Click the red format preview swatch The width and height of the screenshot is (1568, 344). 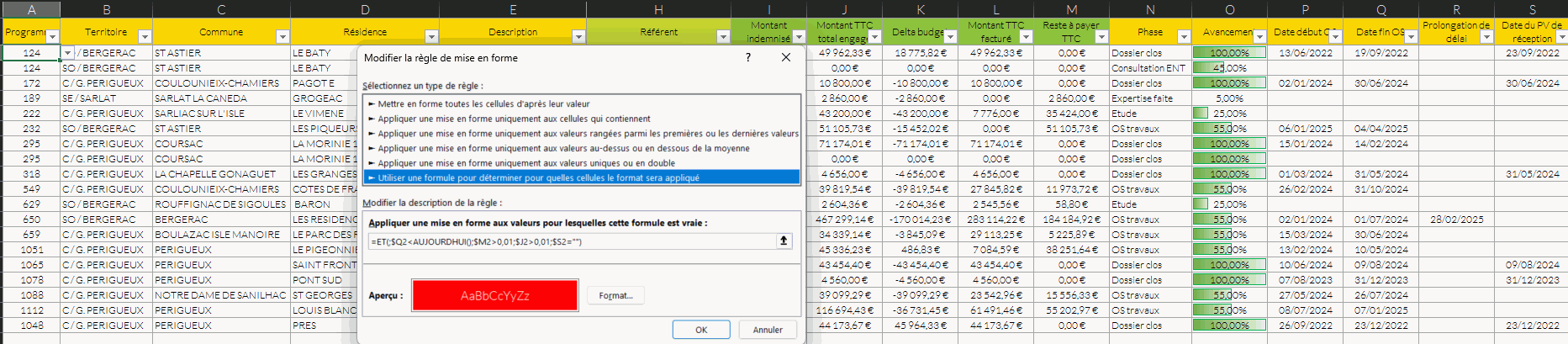pyautogui.click(x=494, y=295)
